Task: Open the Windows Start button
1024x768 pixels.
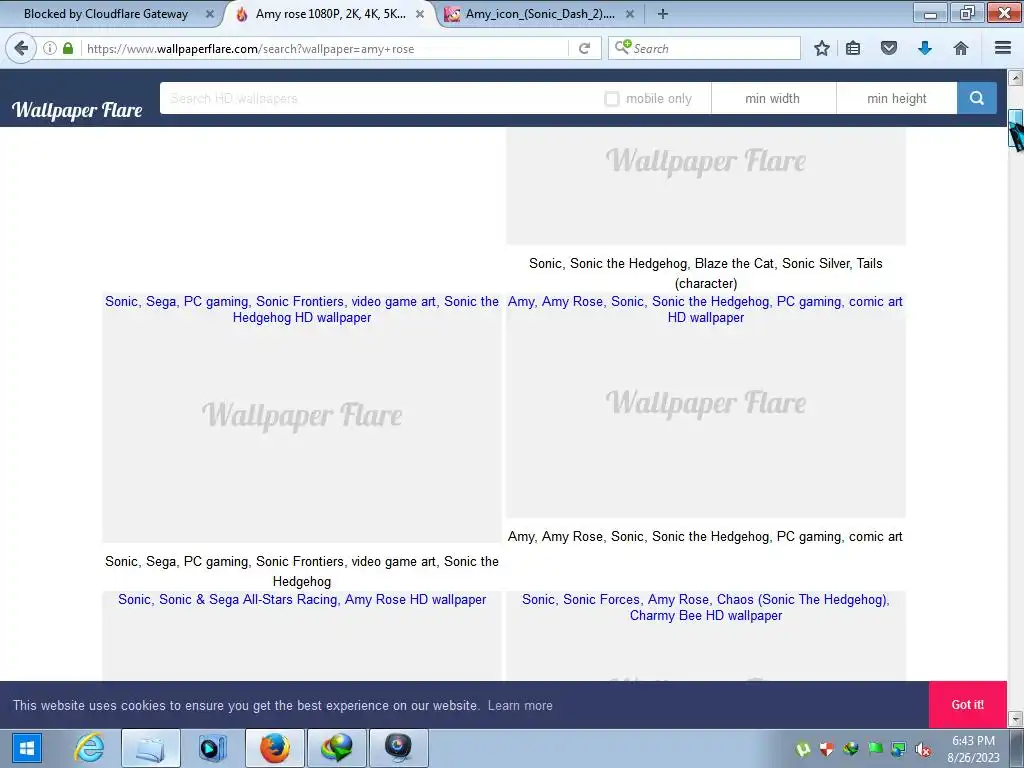Action: (26, 748)
